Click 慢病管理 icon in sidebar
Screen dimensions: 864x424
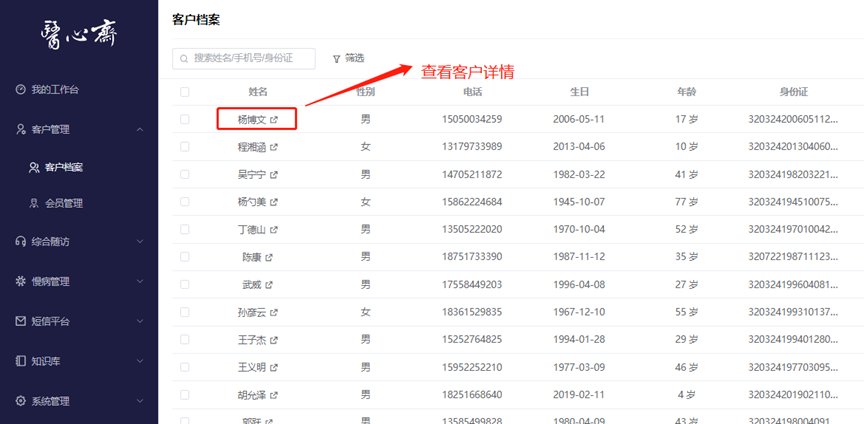tap(21, 282)
